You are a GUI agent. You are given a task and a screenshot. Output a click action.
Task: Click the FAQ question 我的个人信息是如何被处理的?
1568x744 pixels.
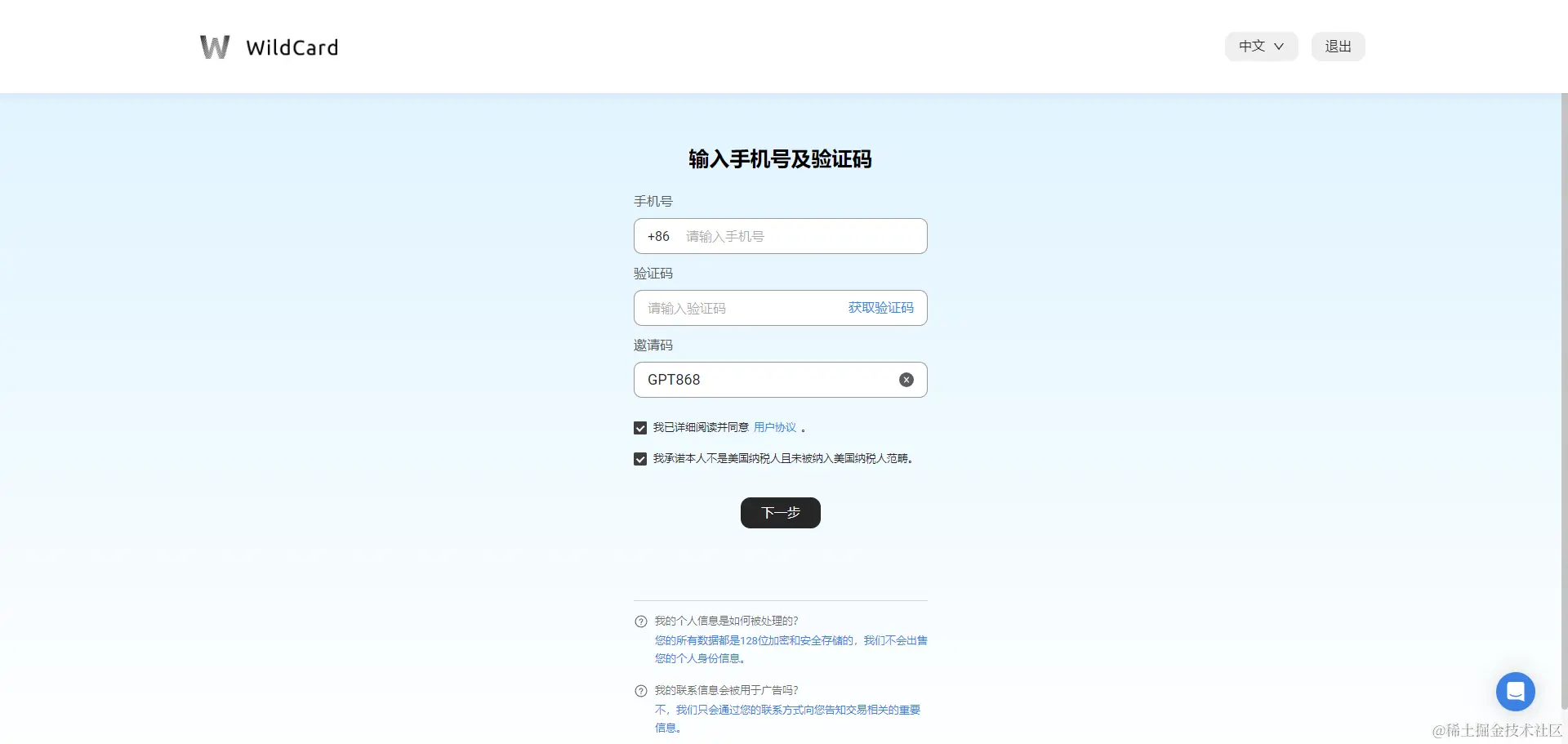726,621
